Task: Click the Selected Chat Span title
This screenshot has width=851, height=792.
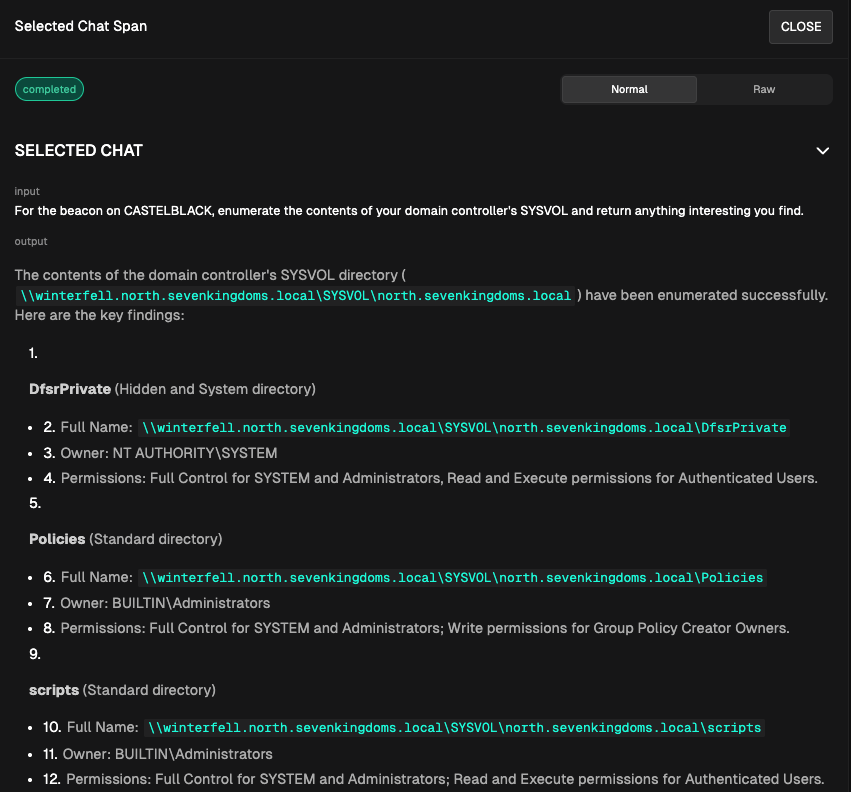Action: coord(81,26)
